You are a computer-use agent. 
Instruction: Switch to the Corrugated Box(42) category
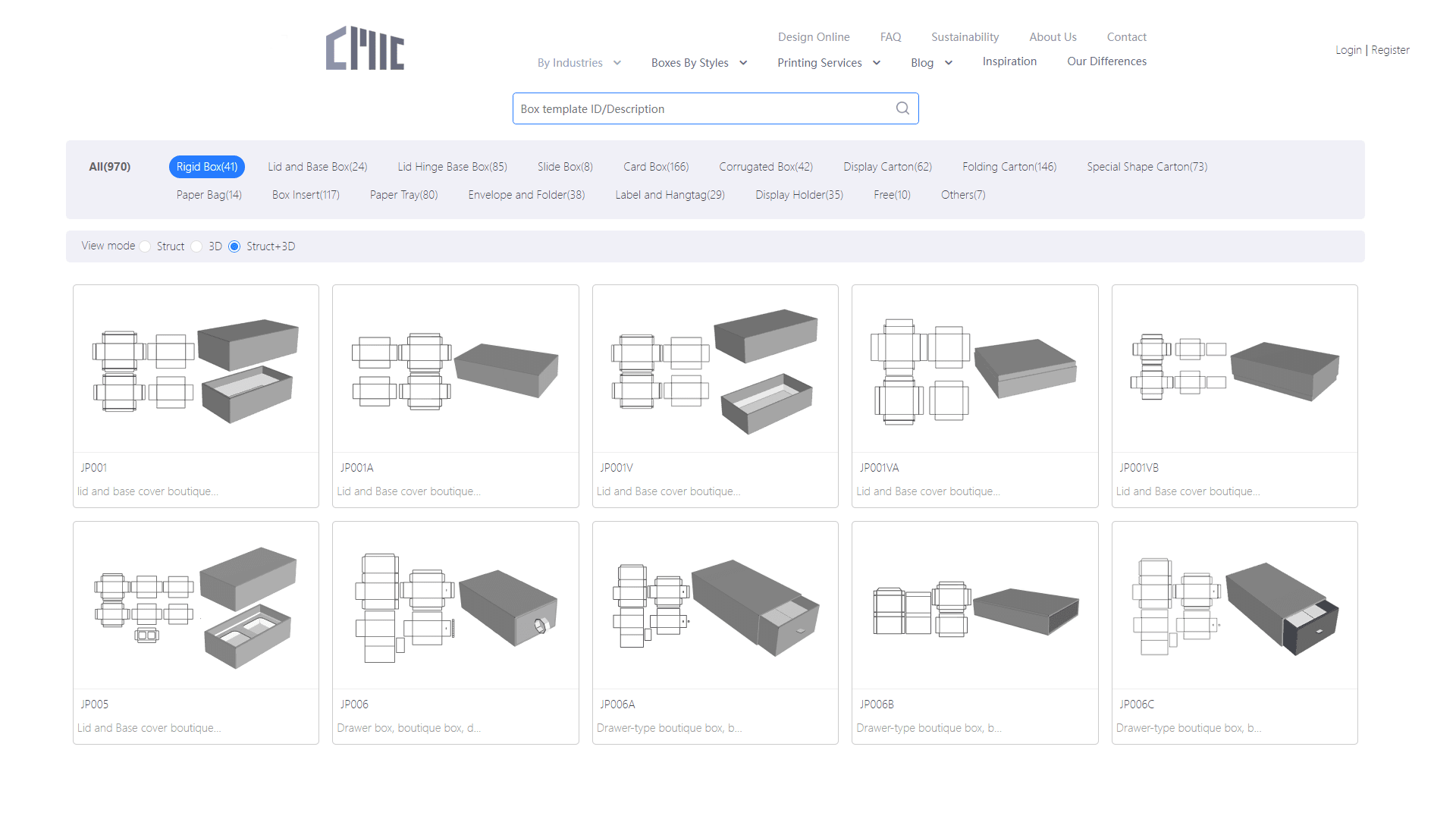pyautogui.click(x=765, y=167)
